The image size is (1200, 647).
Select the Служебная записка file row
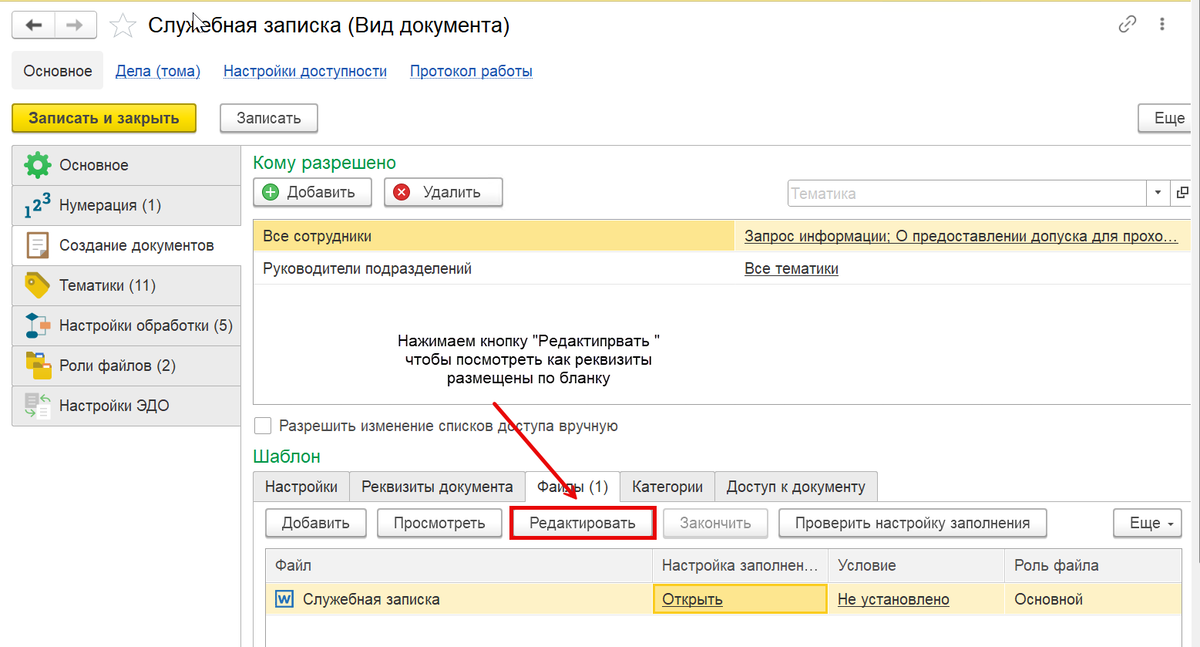pos(724,599)
